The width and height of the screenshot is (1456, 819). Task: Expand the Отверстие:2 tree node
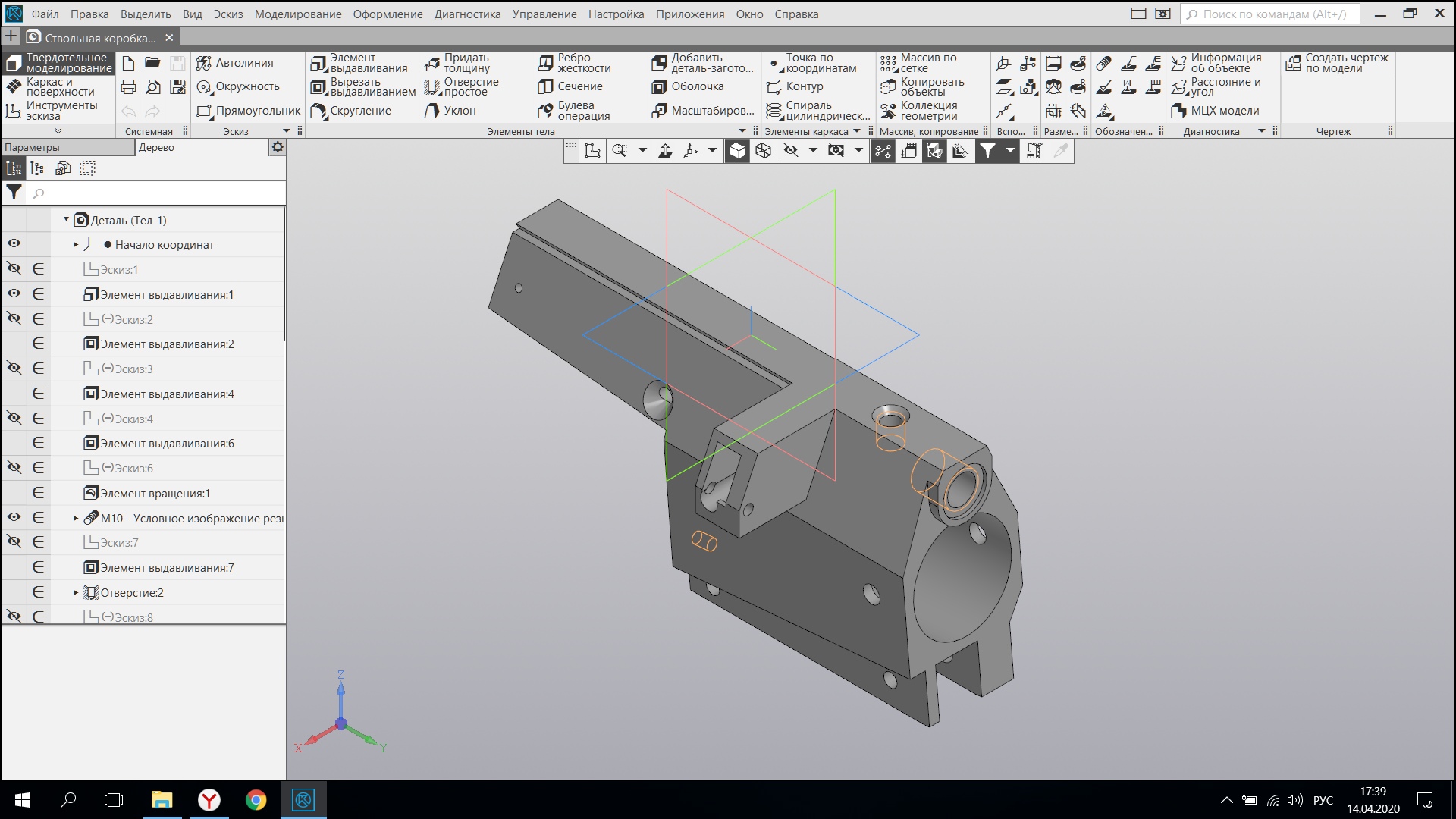click(x=76, y=593)
